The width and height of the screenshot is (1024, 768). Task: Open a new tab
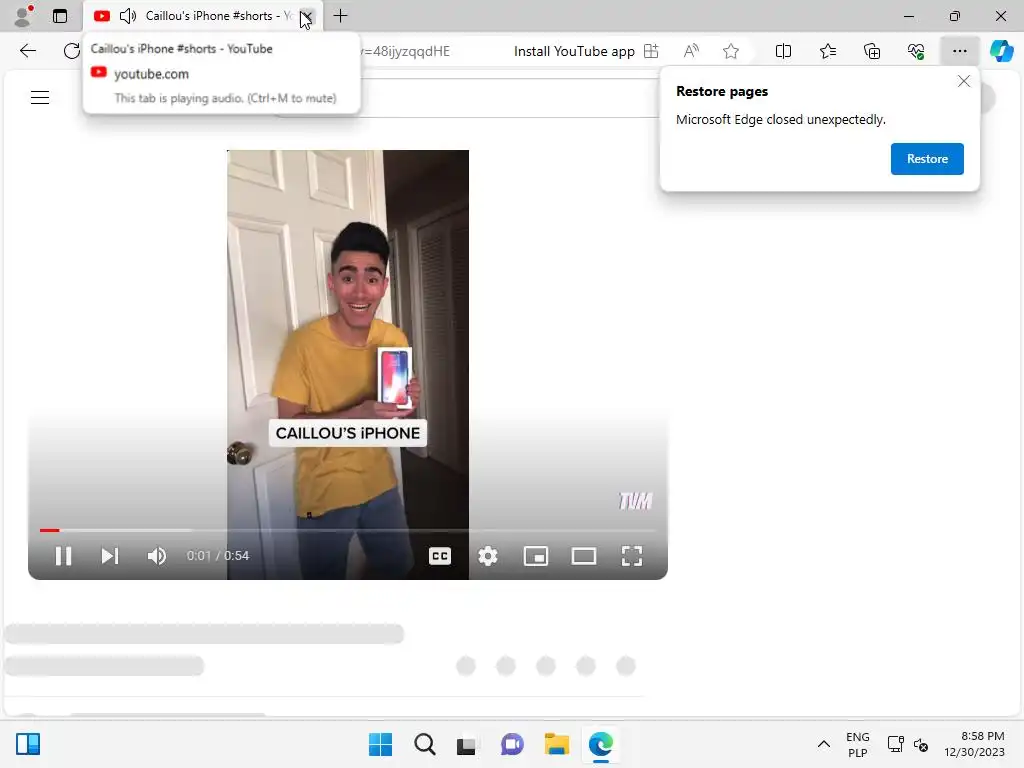click(x=340, y=16)
